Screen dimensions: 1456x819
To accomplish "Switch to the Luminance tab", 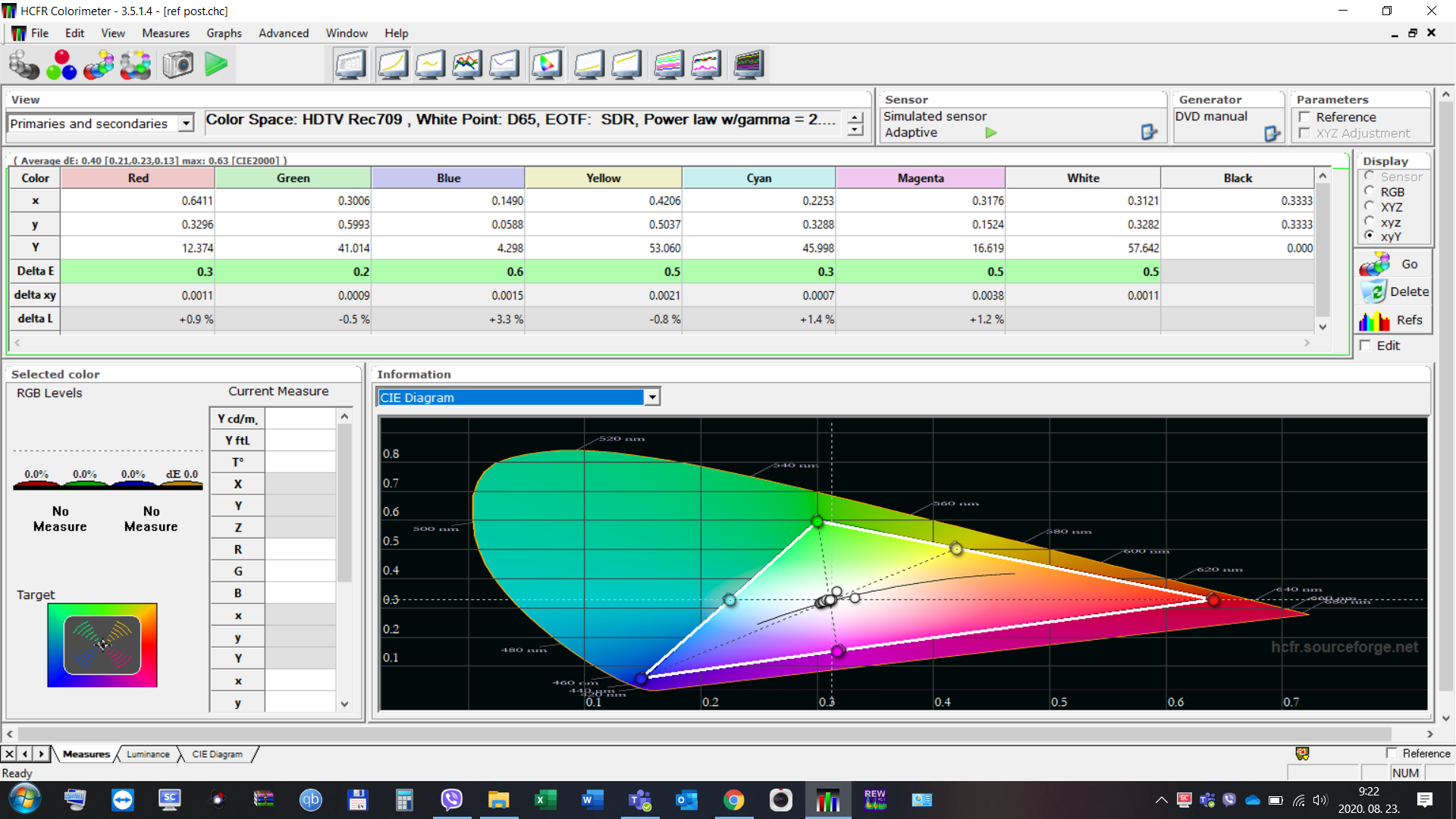I will [x=148, y=754].
